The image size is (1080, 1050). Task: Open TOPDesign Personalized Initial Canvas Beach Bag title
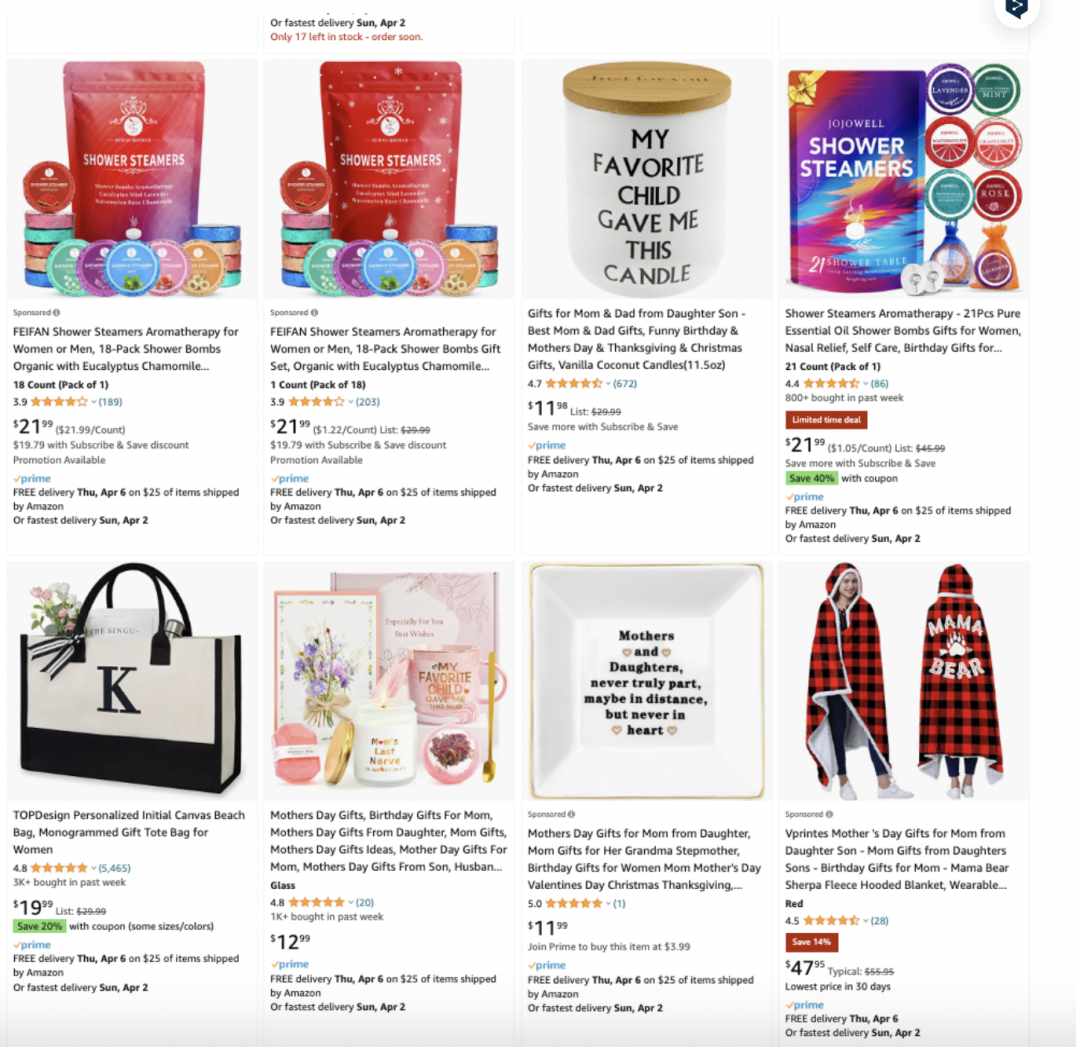point(129,832)
